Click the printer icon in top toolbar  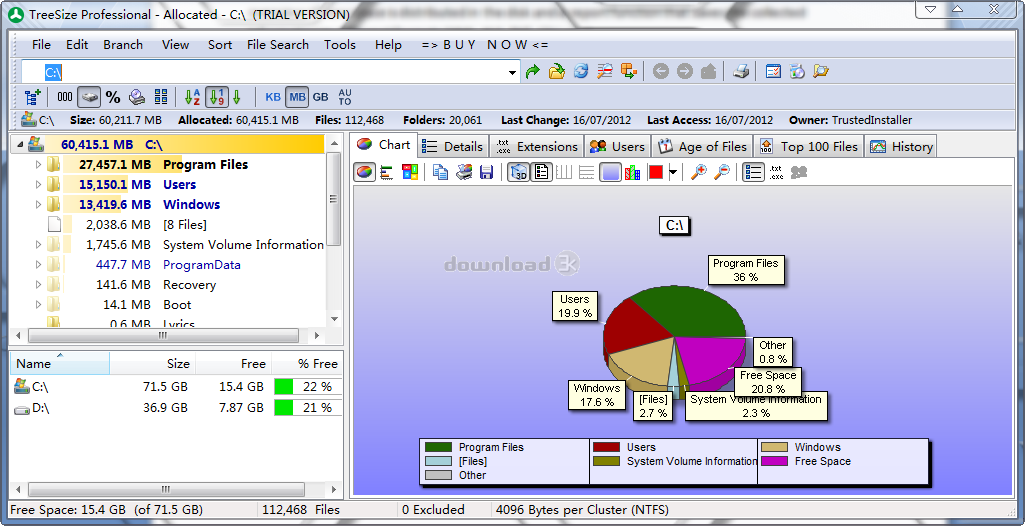pyautogui.click(x=740, y=71)
